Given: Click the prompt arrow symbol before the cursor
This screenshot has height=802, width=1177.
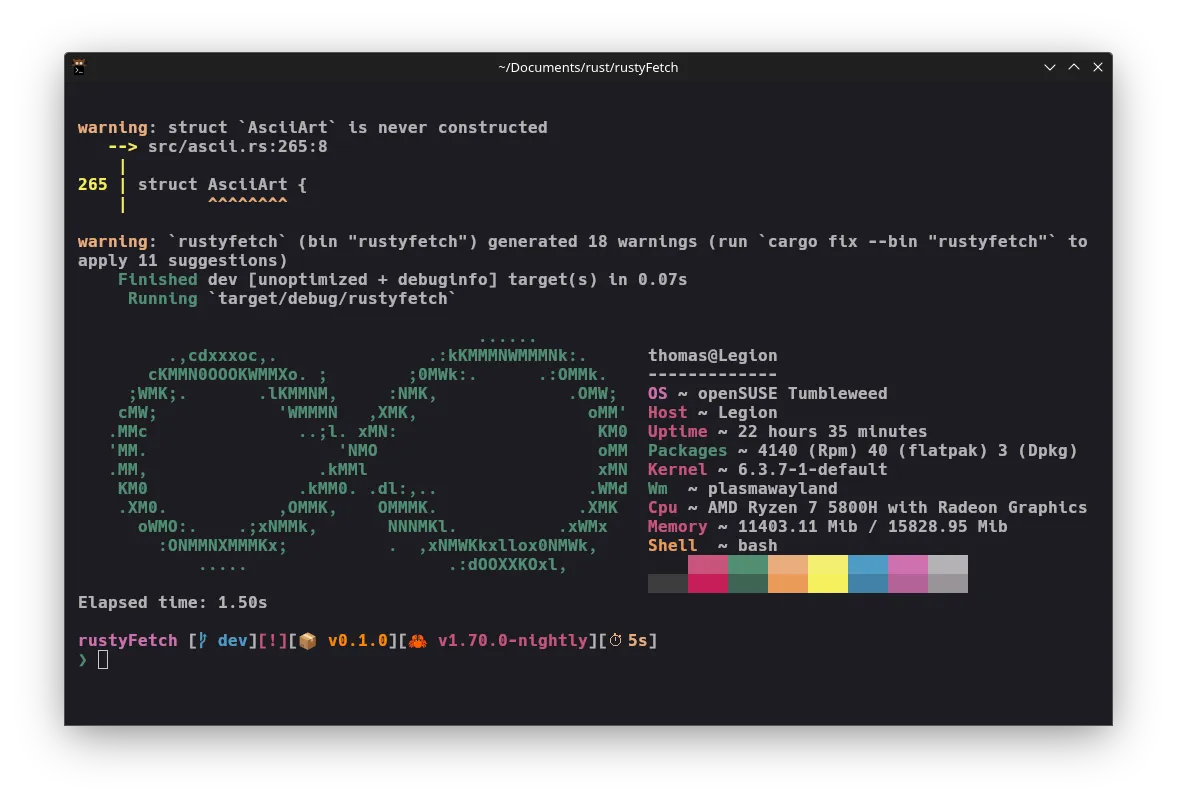Looking at the screenshot, I should tap(83, 660).
